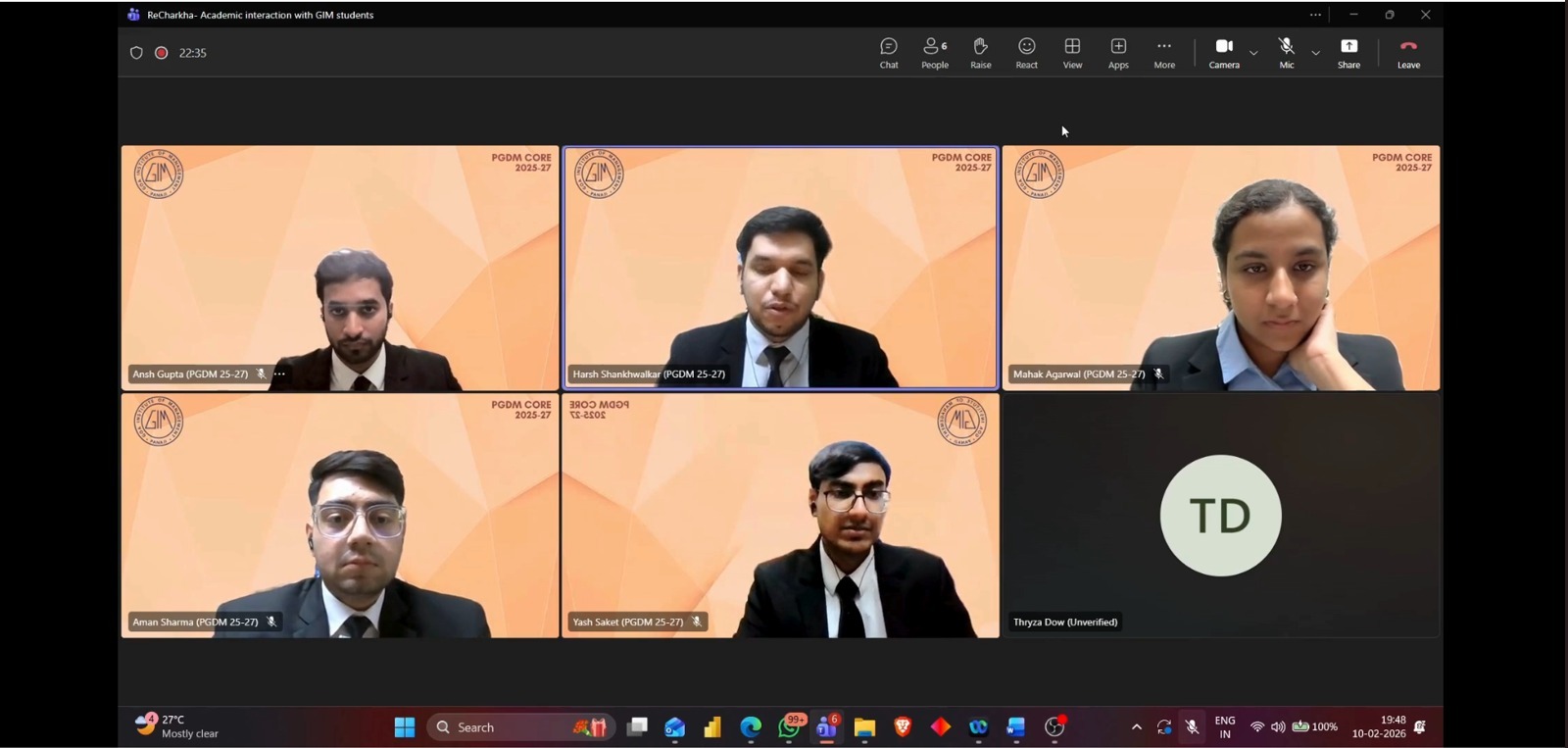Unmute the Mic
The height and width of the screenshot is (748, 1568).
click(1286, 53)
